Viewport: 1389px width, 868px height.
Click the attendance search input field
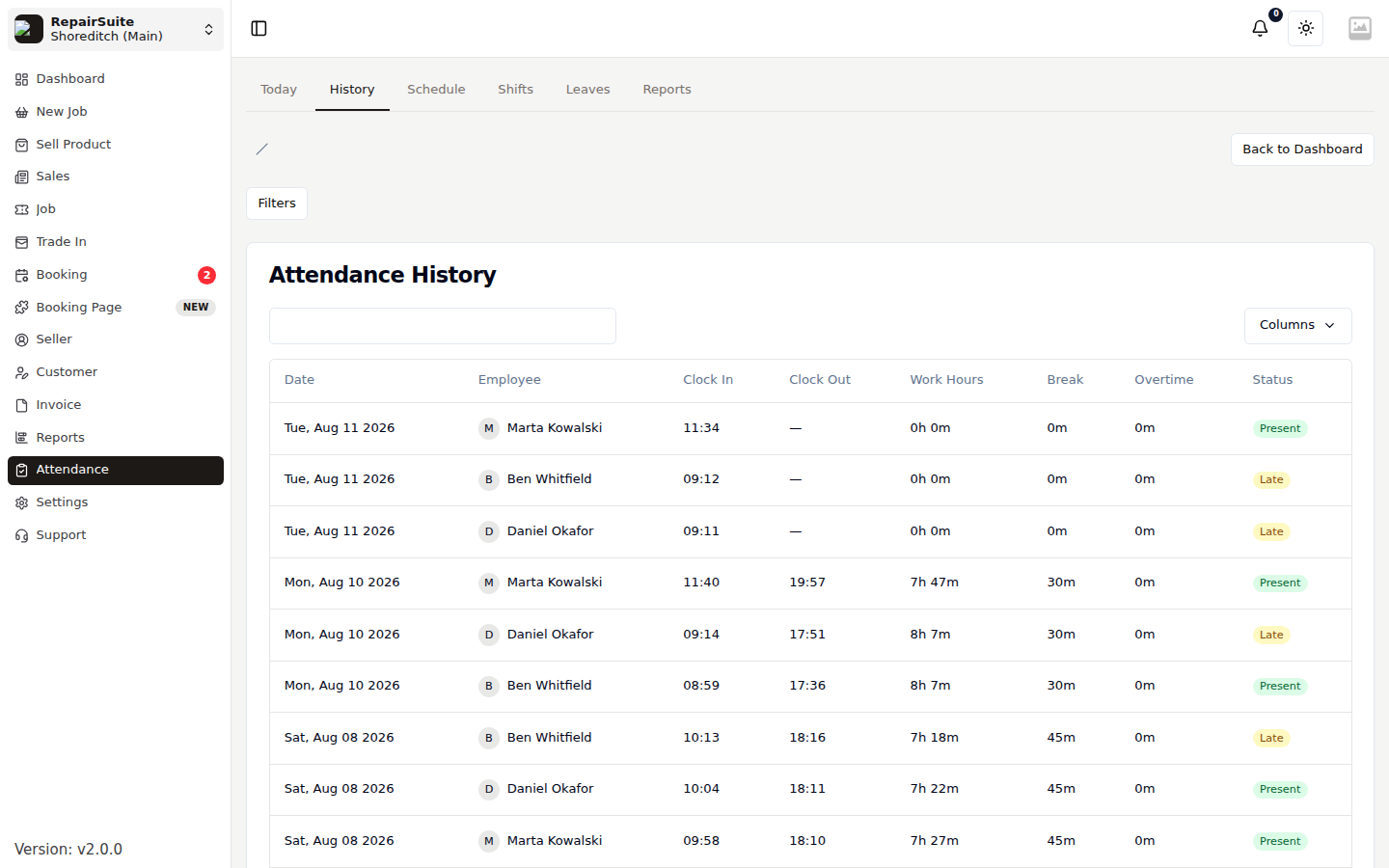[x=443, y=326]
